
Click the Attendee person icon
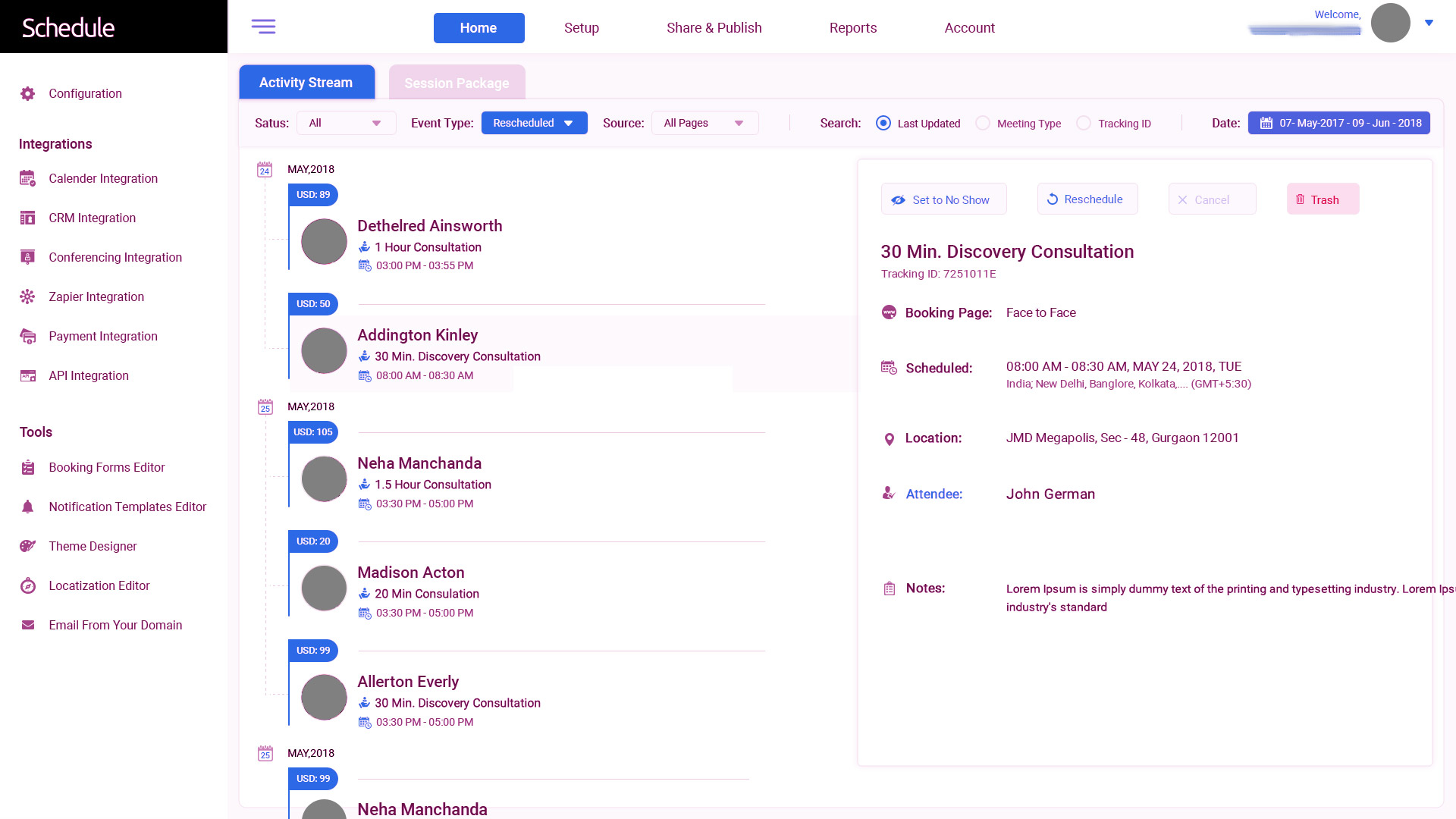pyautogui.click(x=889, y=494)
